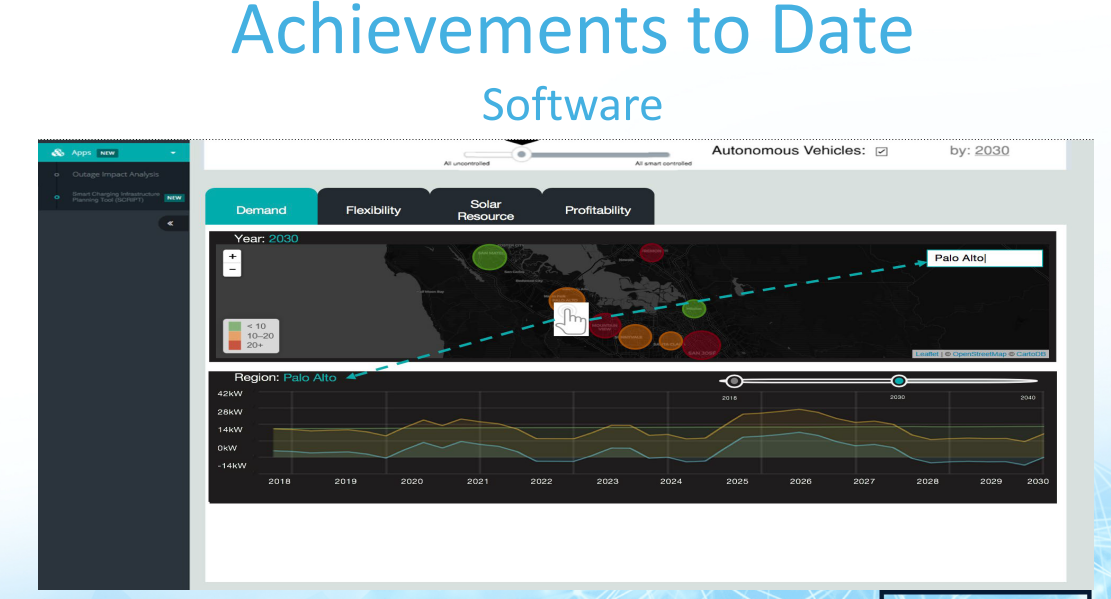Zoom in on the map

click(233, 256)
